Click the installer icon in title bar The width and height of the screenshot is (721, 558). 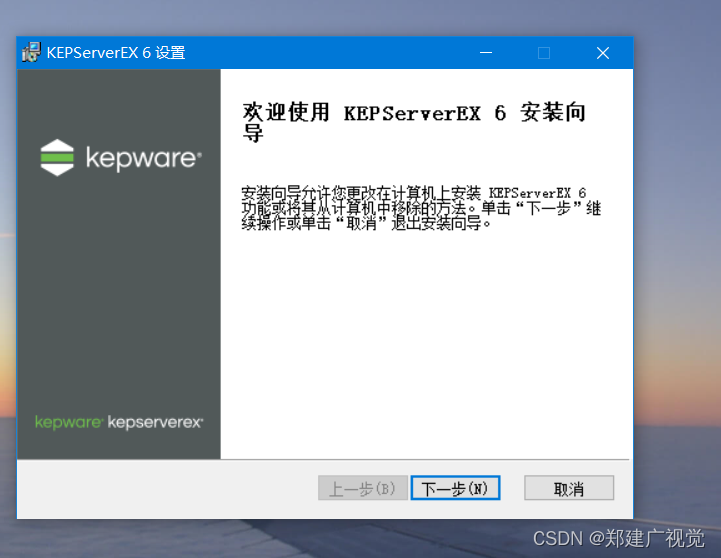(x=31, y=52)
